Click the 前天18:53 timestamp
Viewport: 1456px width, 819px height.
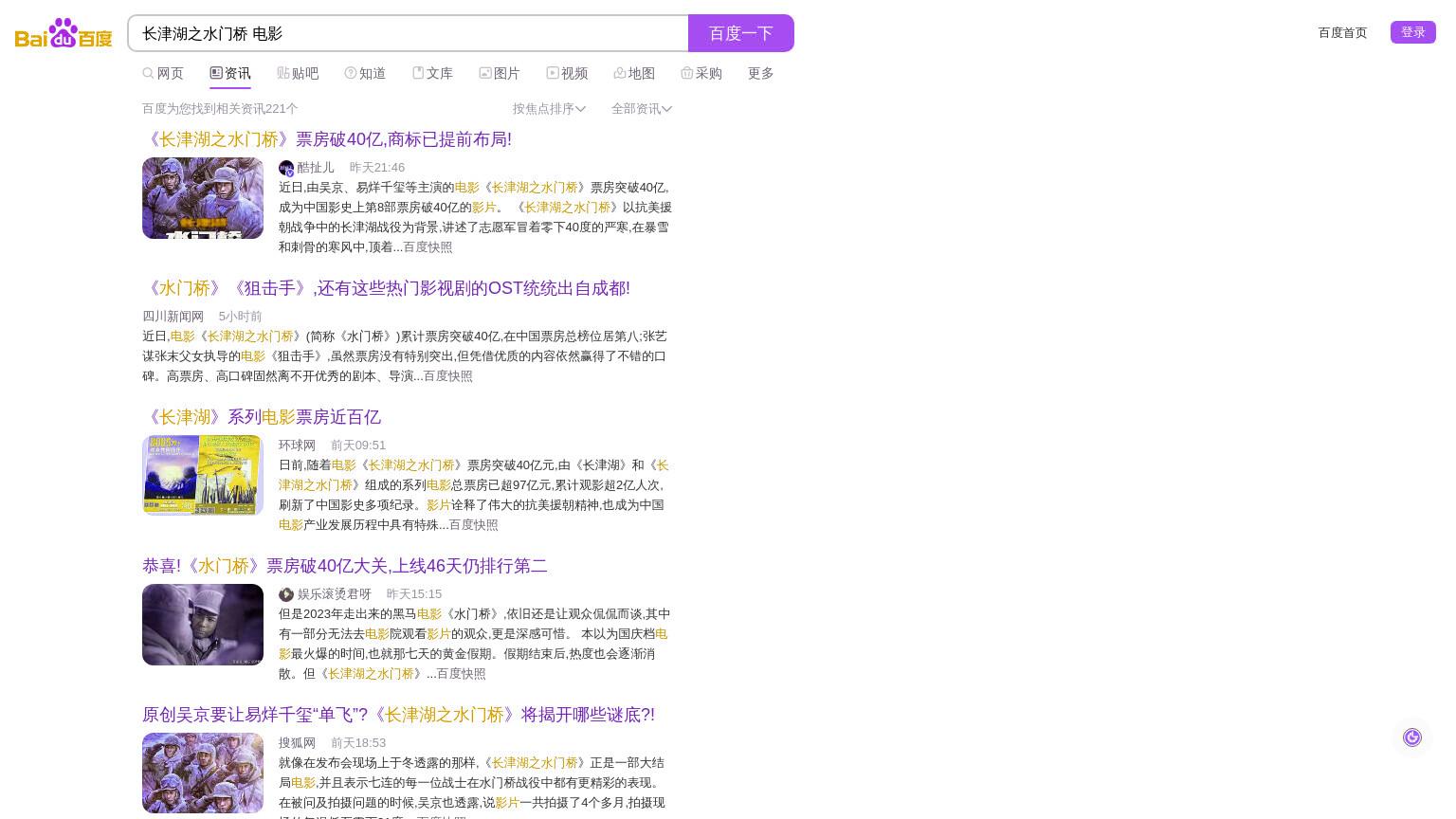(358, 742)
